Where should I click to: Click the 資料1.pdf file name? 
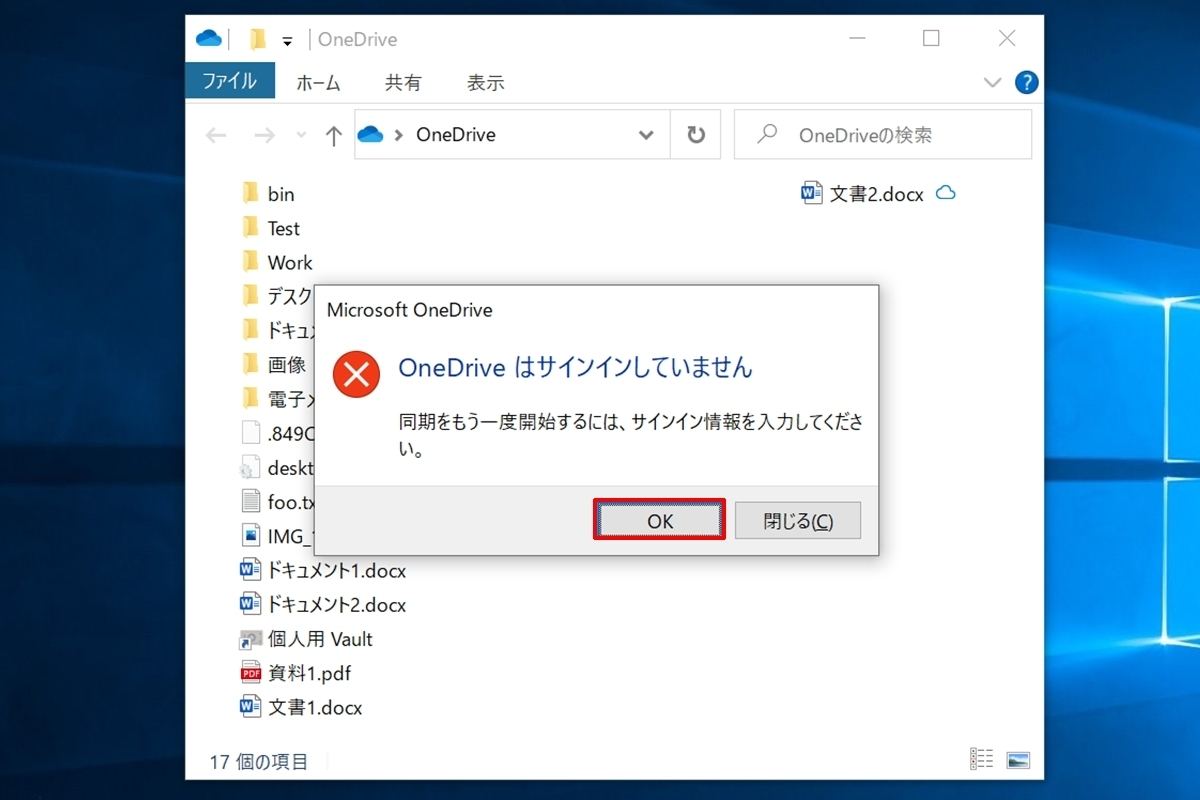[309, 674]
